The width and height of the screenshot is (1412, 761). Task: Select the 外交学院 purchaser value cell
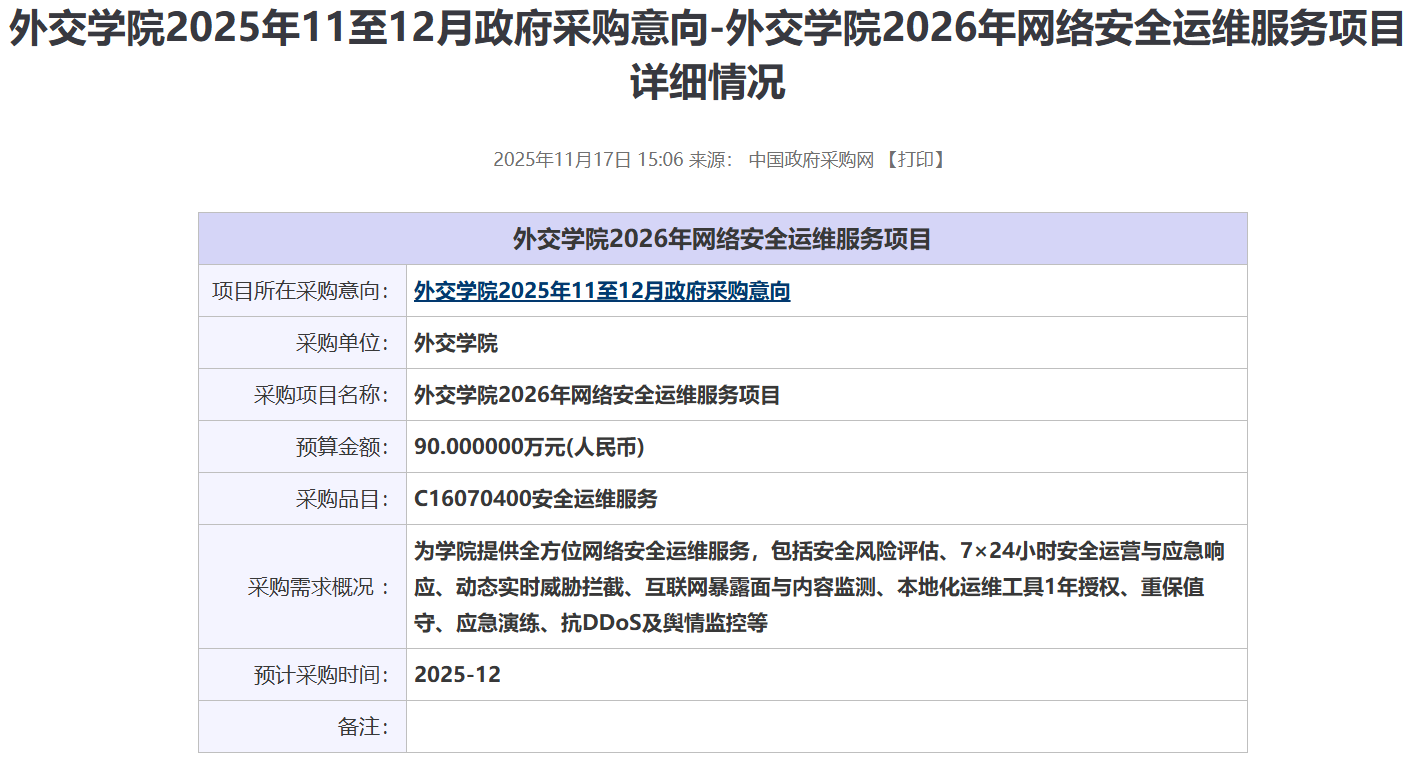coord(456,343)
